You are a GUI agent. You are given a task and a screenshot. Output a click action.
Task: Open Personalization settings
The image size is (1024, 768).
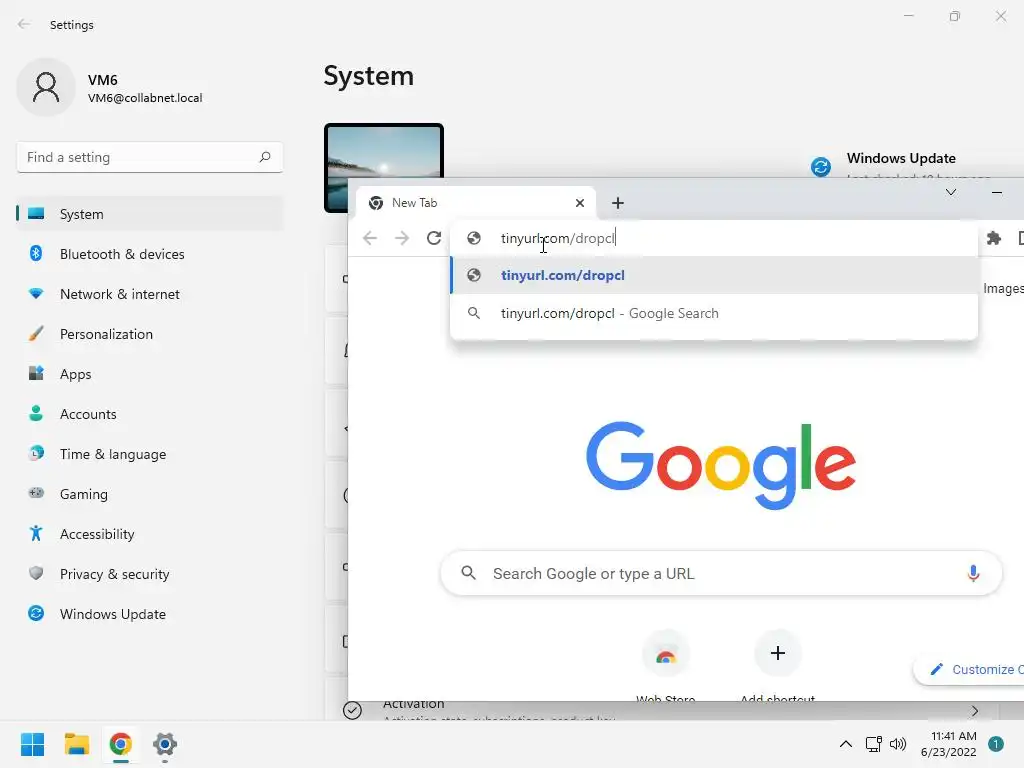150,334
